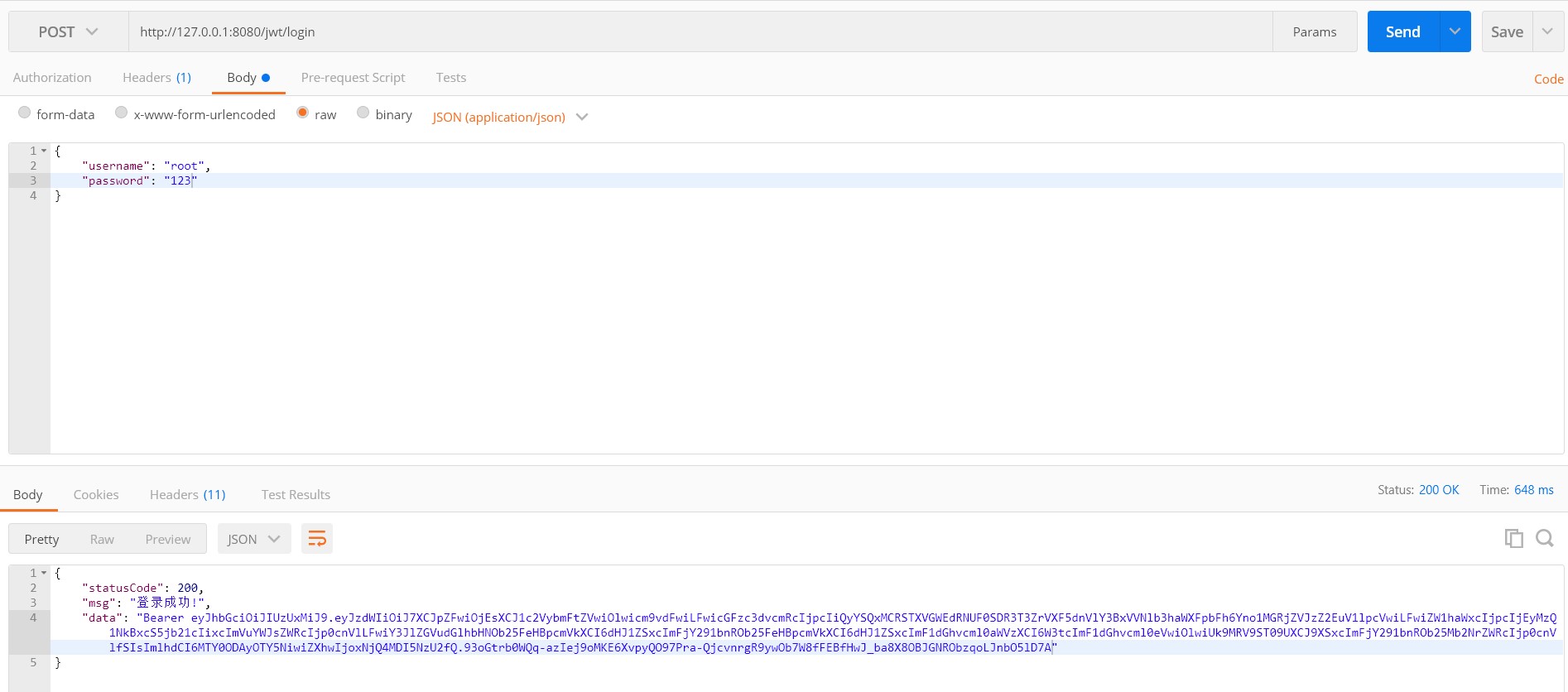Switch to response Cookies tab
The height and width of the screenshot is (692, 1568).
click(96, 494)
